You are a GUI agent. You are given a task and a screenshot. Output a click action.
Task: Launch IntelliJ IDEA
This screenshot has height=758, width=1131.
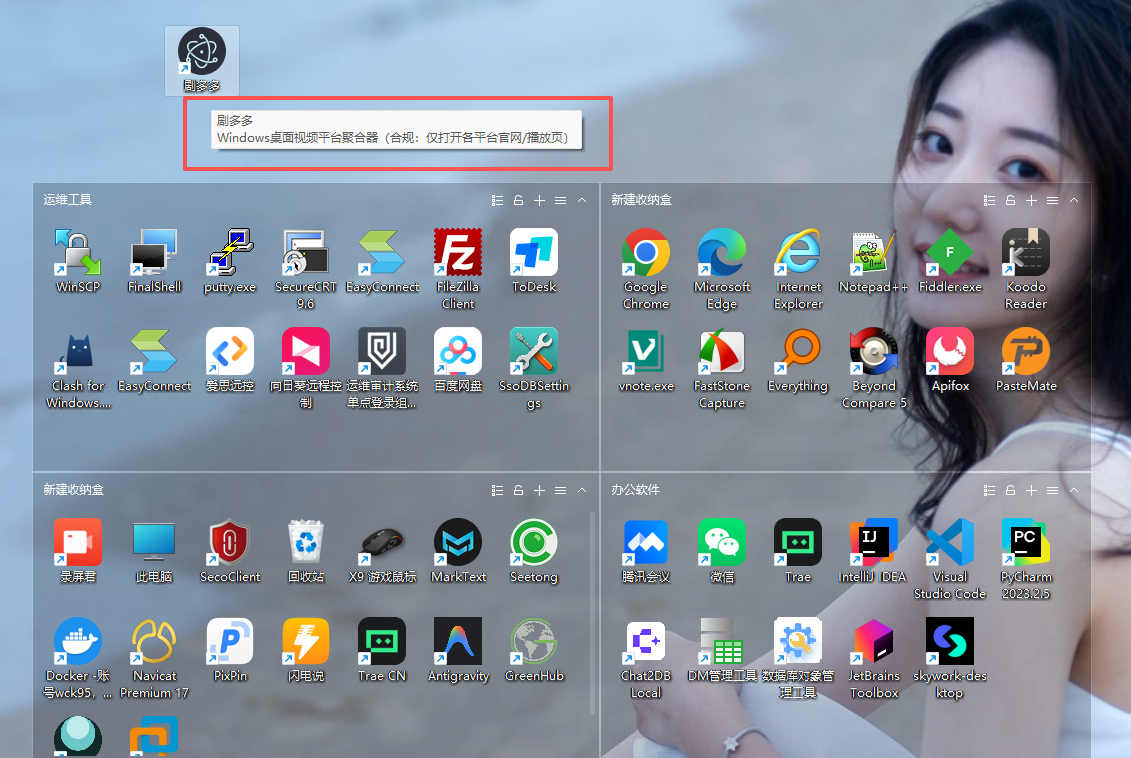click(x=873, y=551)
